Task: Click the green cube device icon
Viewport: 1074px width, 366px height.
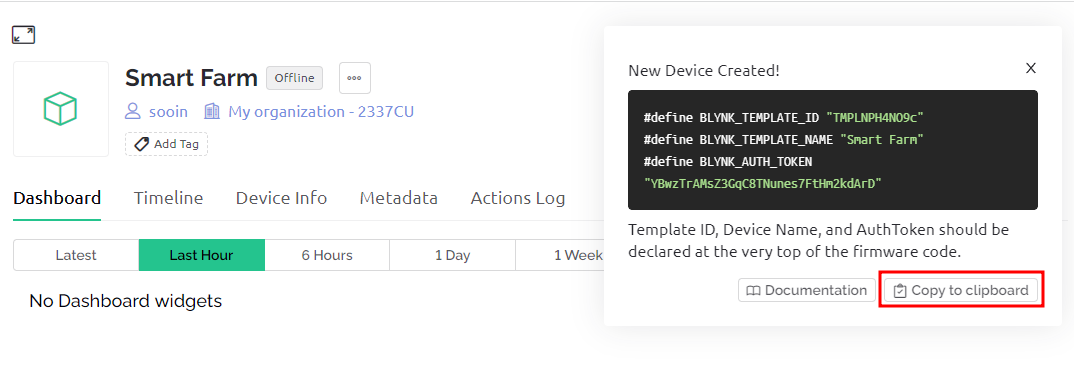Action: pyautogui.click(x=60, y=108)
